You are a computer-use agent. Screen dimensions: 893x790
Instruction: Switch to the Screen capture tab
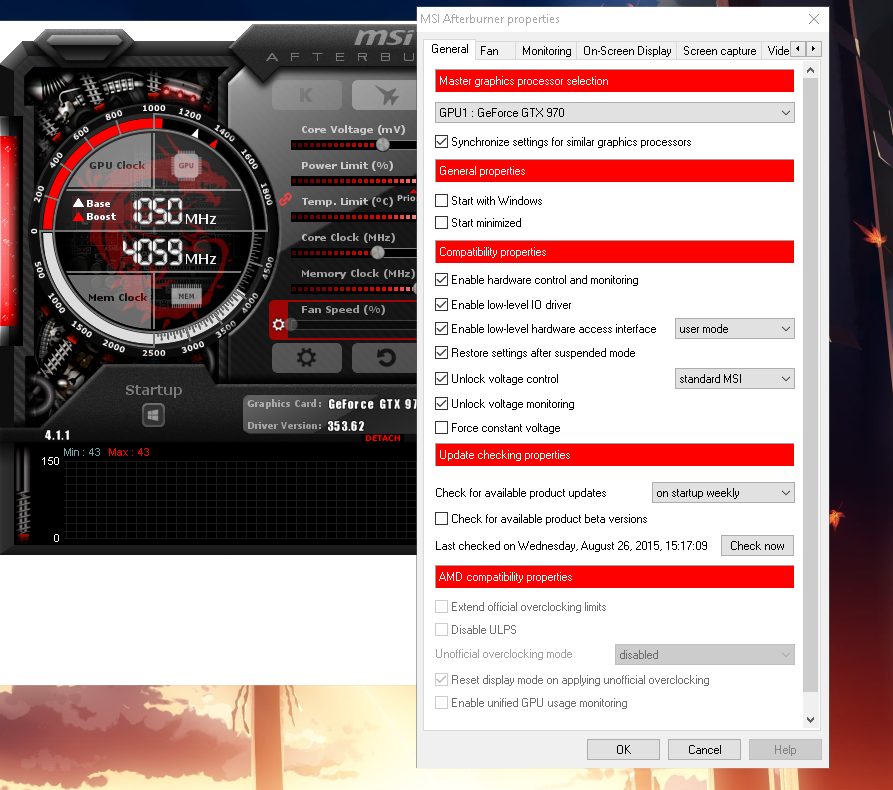[x=719, y=51]
